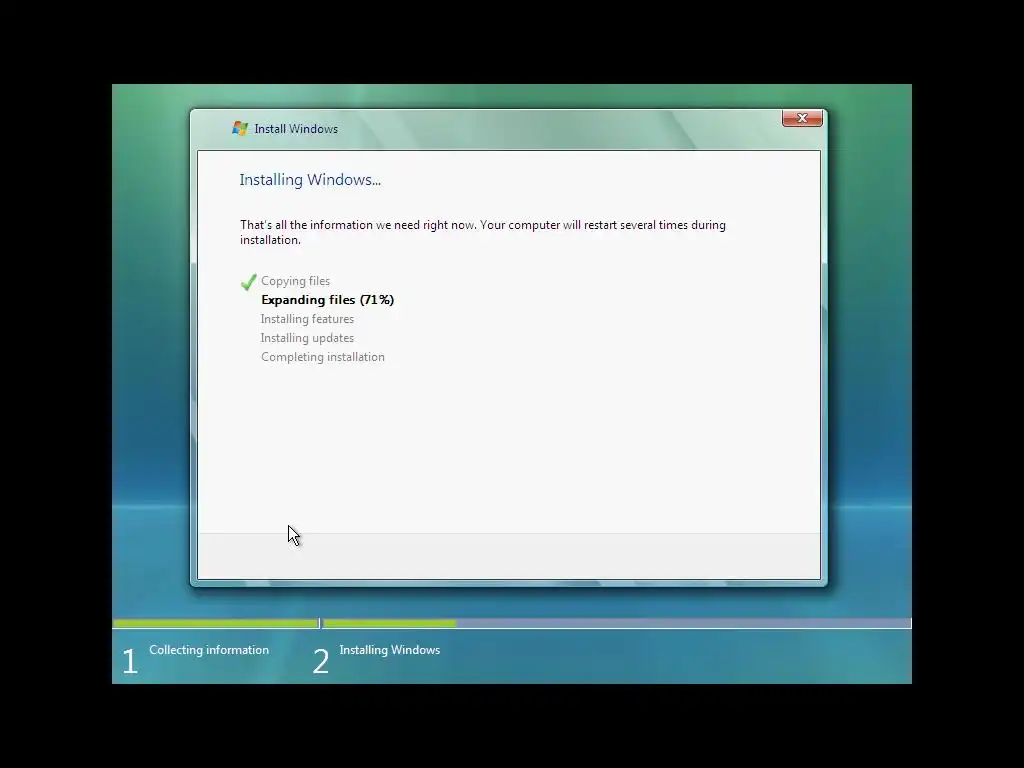The image size is (1024, 768).
Task: Select the 'Installing updates' step
Action: (307, 338)
